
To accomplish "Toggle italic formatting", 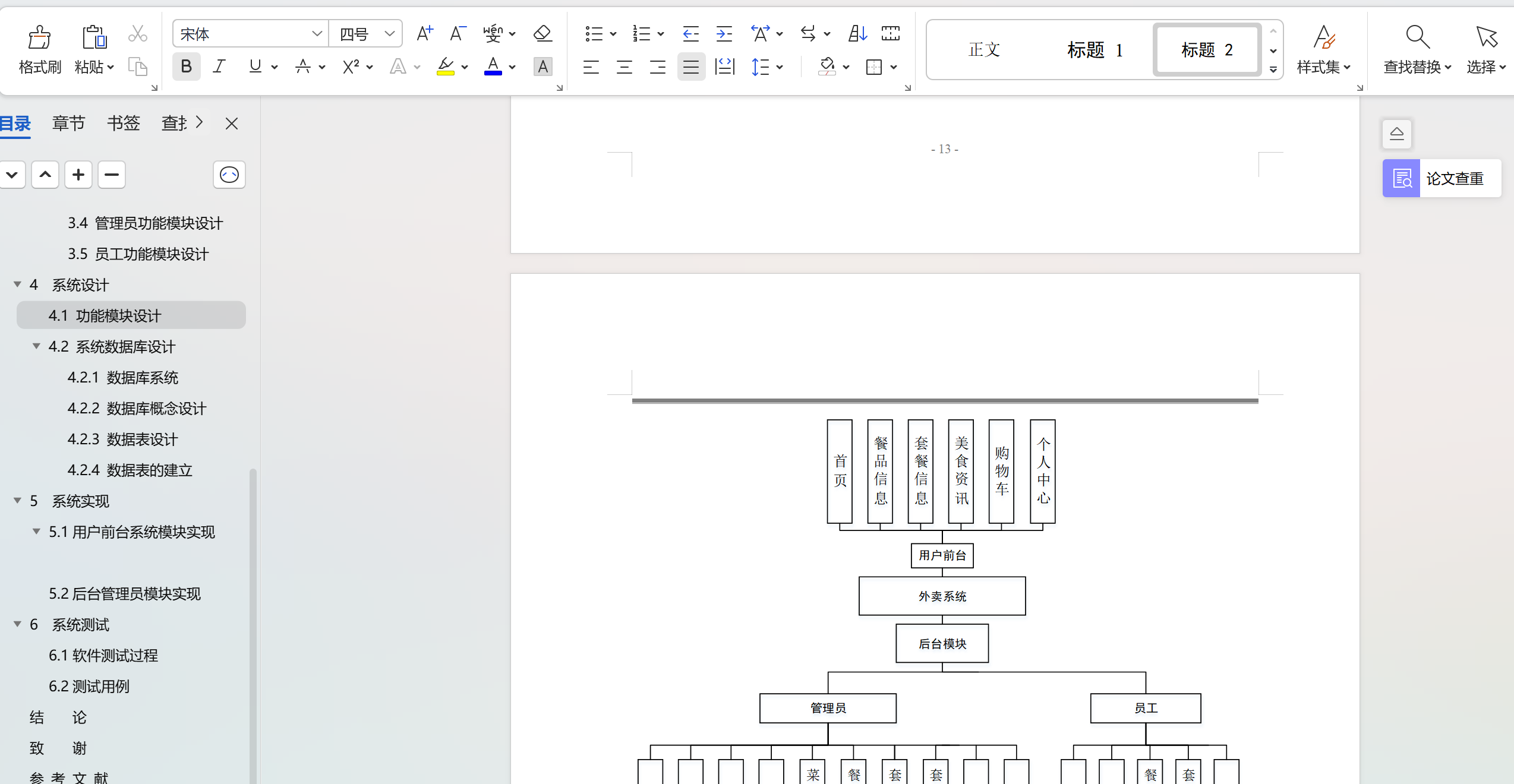I will tap(219, 67).
